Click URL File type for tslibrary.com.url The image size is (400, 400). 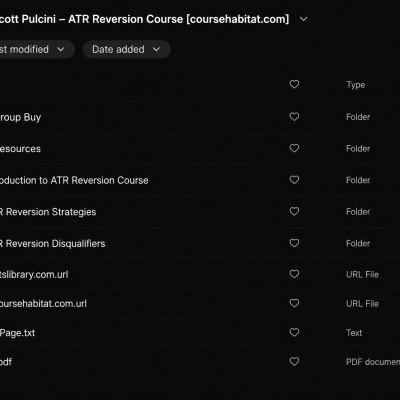coord(362,275)
